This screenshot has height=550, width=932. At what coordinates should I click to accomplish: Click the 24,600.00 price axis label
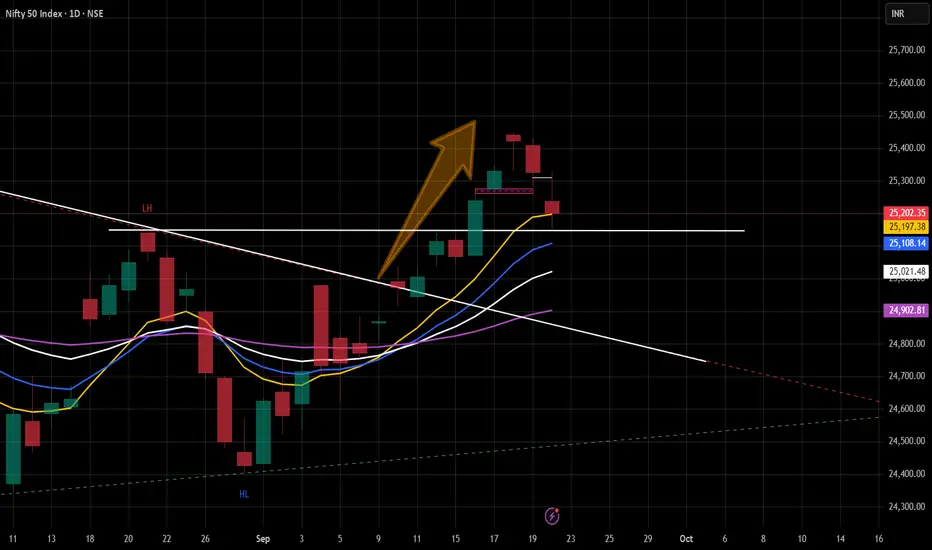pyautogui.click(x=906, y=408)
